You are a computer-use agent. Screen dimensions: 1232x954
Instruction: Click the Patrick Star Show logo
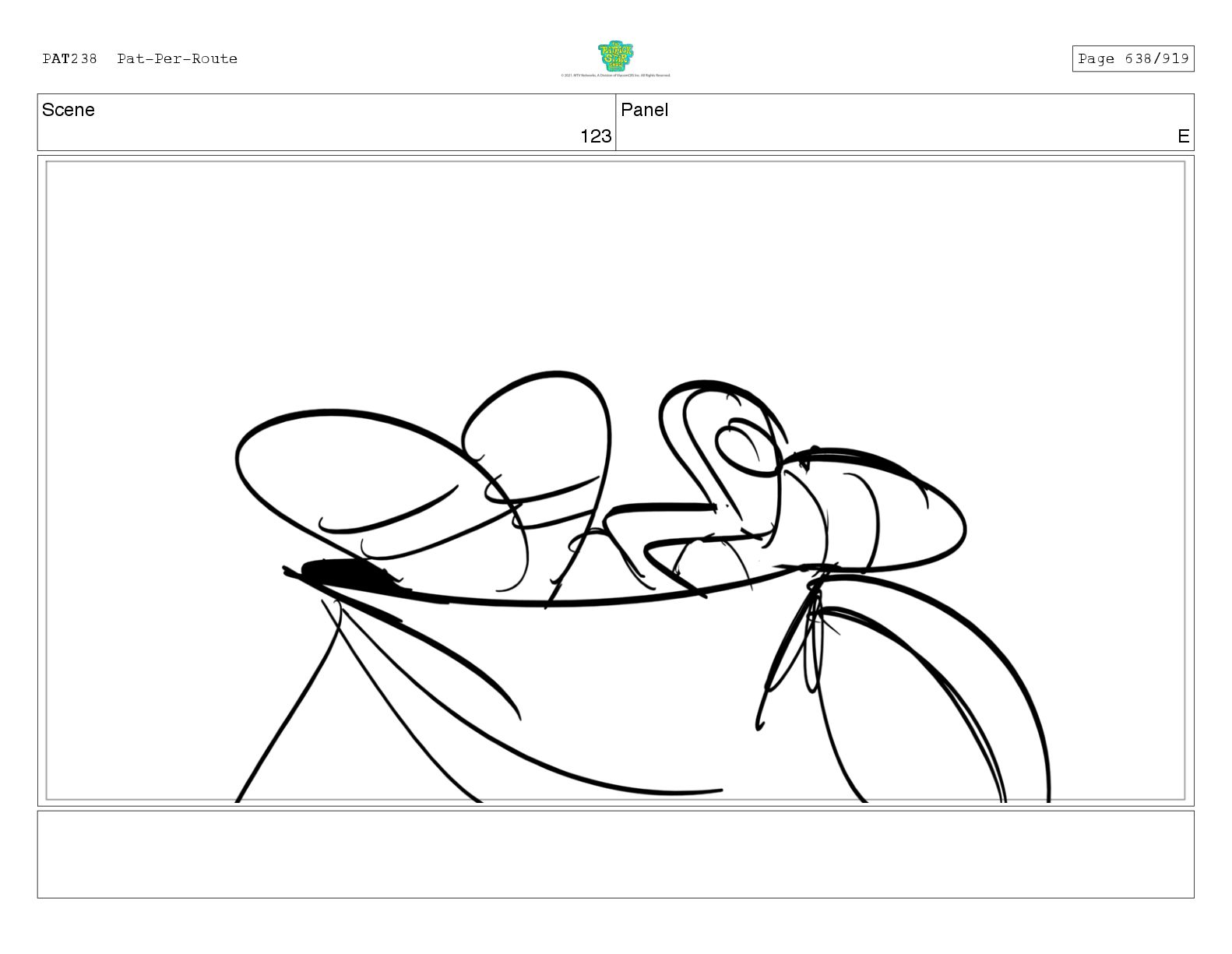[x=615, y=56]
